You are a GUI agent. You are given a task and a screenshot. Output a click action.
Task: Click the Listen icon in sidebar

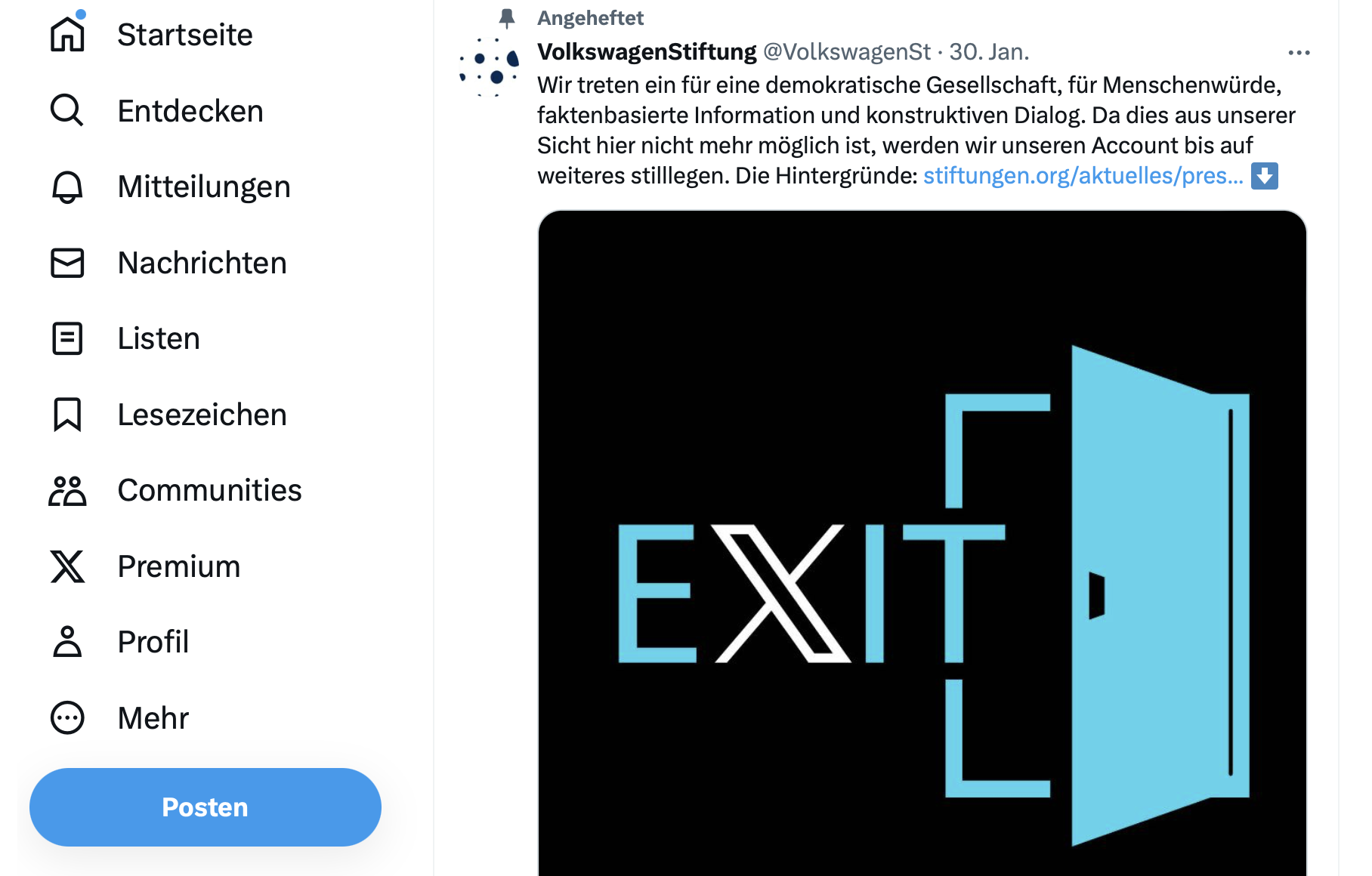(x=67, y=338)
